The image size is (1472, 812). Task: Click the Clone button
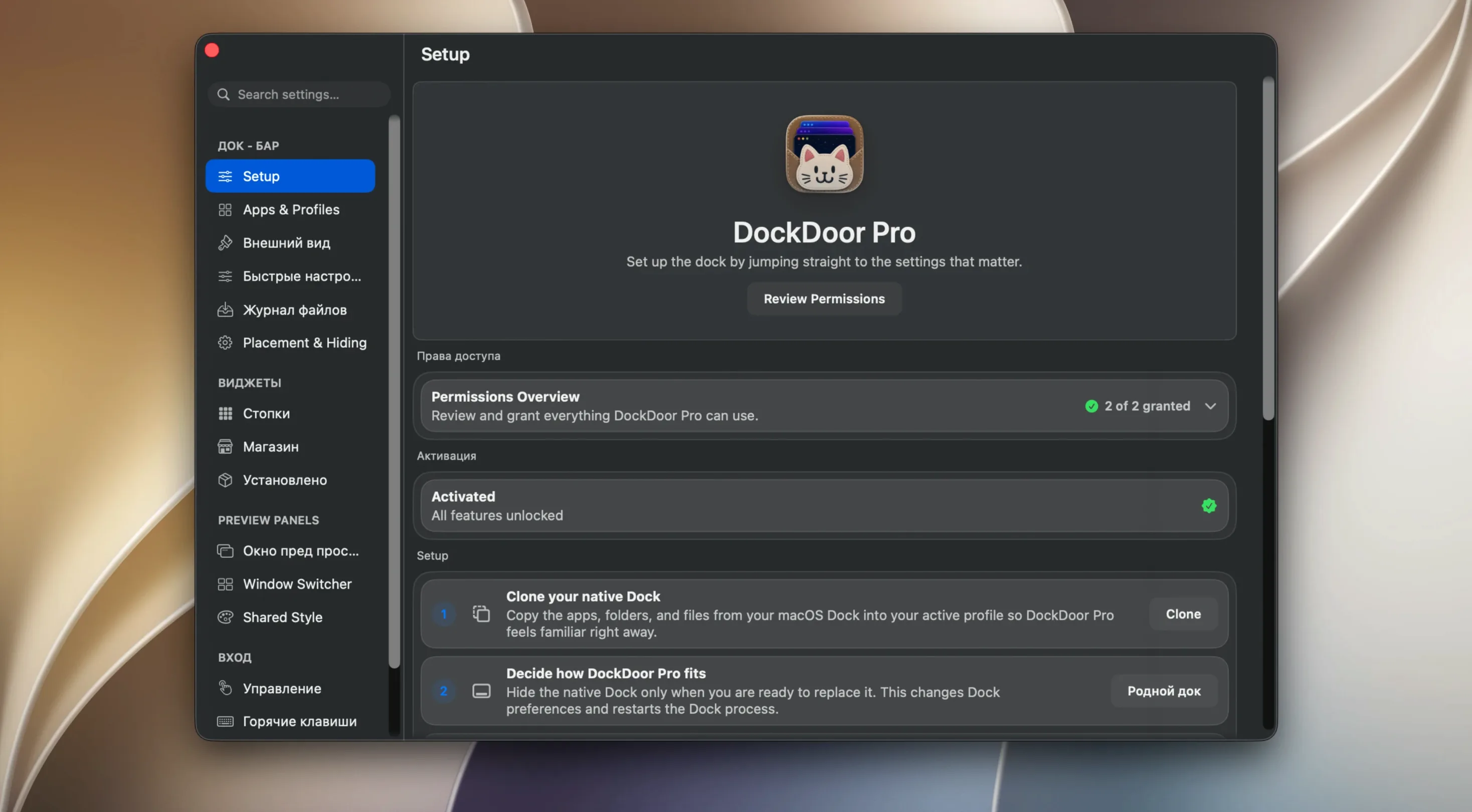pos(1183,614)
